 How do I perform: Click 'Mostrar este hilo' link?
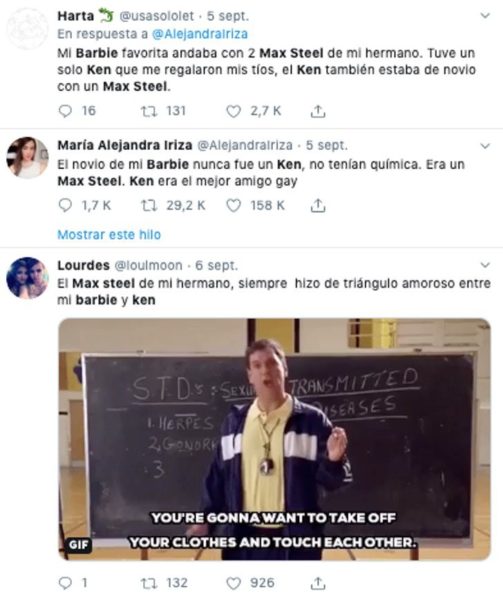109,235
